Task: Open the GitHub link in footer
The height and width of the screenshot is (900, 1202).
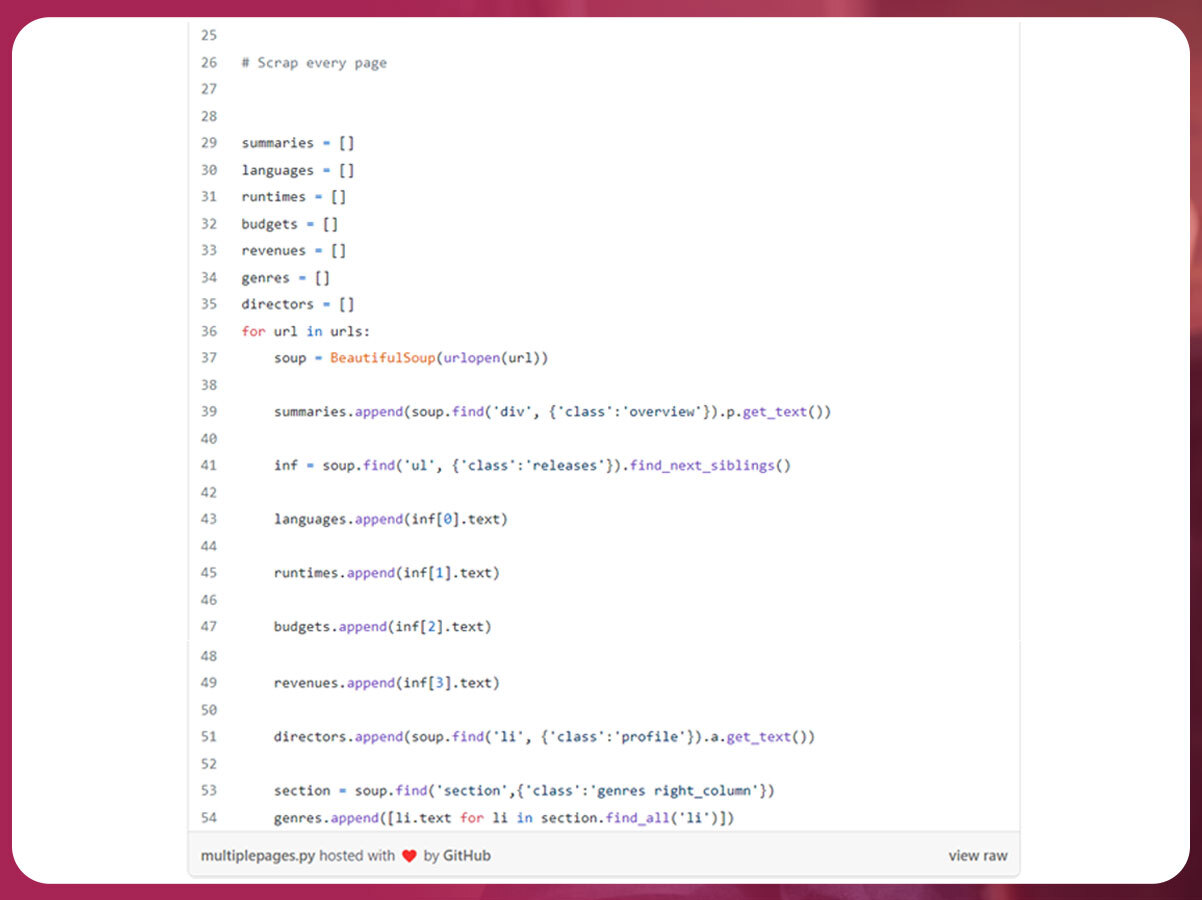Action: (x=467, y=856)
